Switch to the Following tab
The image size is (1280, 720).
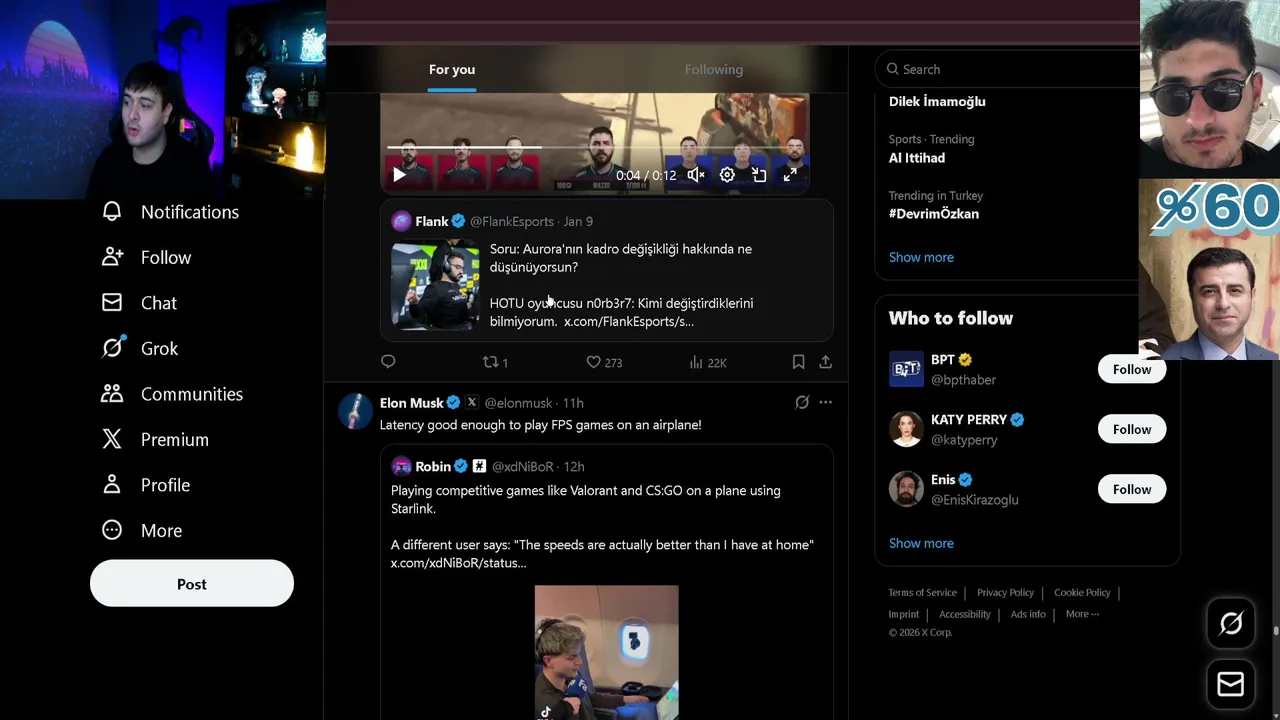pos(714,69)
